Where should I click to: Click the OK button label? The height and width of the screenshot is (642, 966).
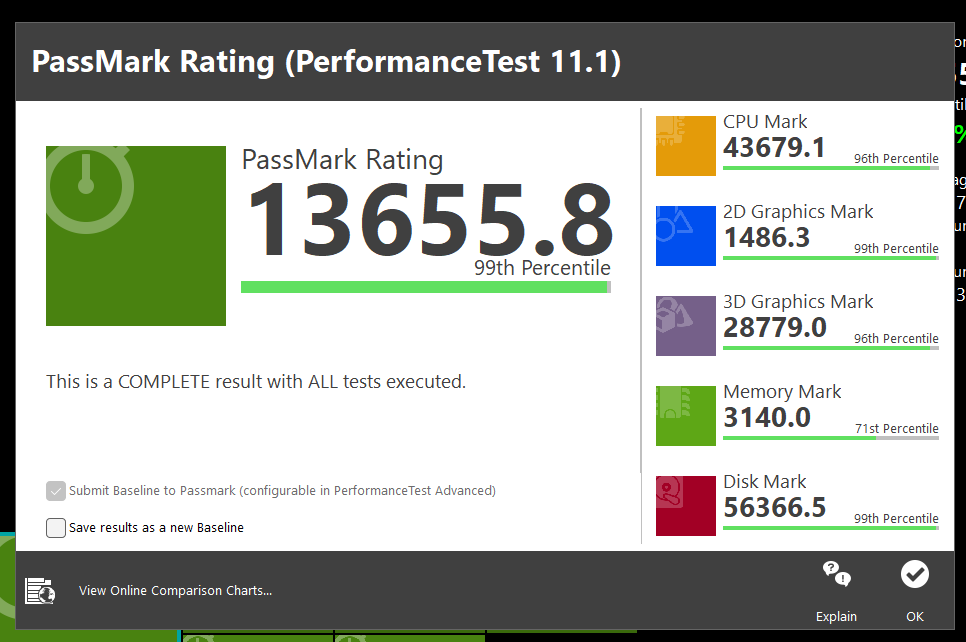(x=915, y=616)
